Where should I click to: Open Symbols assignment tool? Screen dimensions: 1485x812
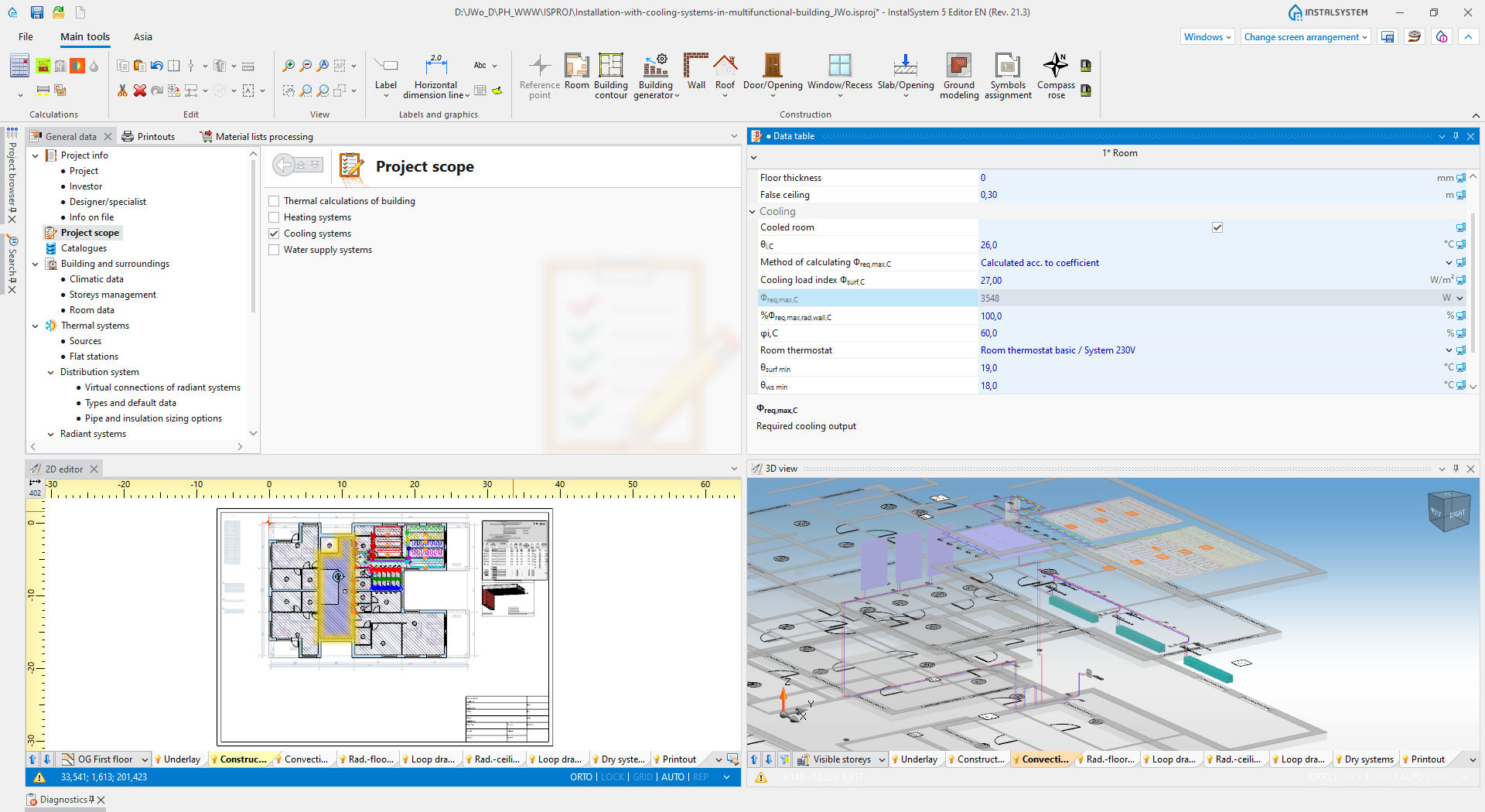(x=1008, y=76)
